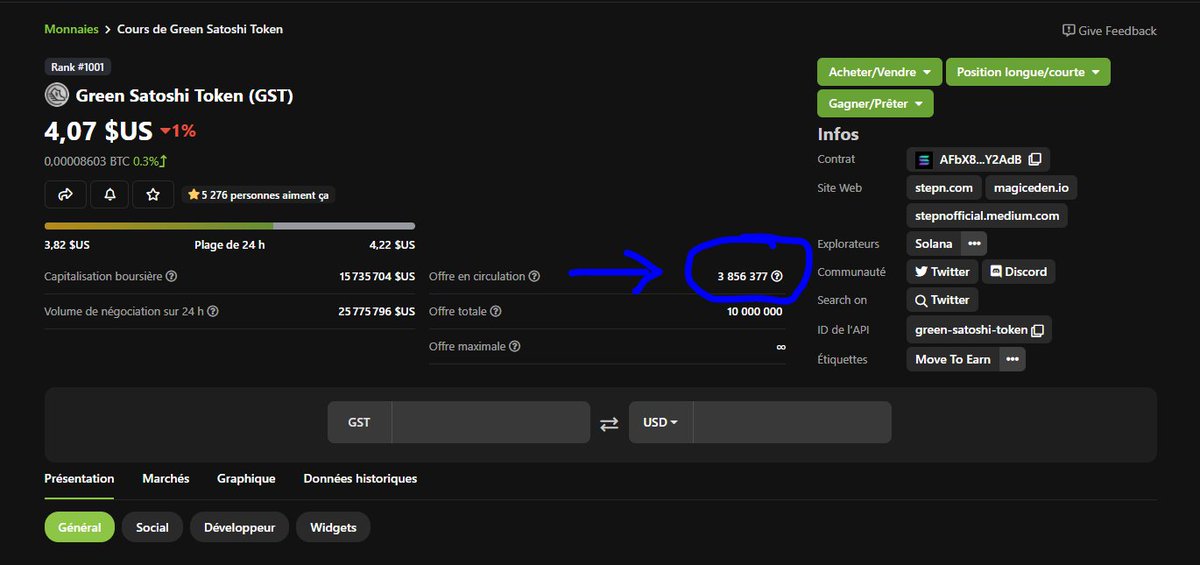The height and width of the screenshot is (565, 1200).
Task: Click the share arrow icon button
Action: 65,195
